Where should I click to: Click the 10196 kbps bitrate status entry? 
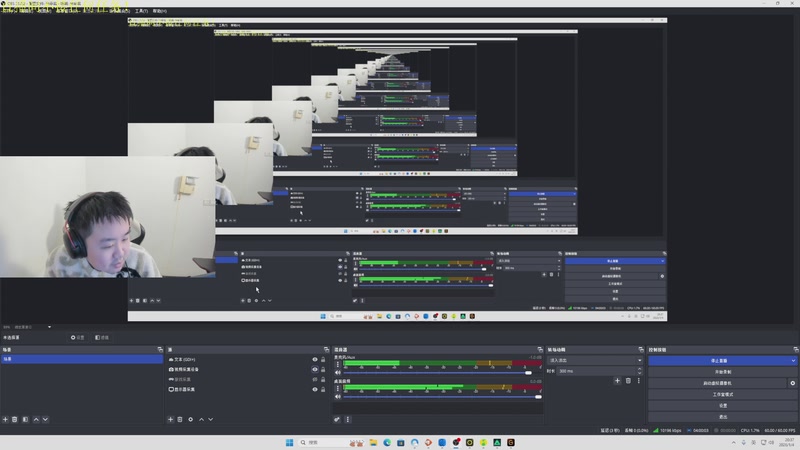tap(667, 430)
